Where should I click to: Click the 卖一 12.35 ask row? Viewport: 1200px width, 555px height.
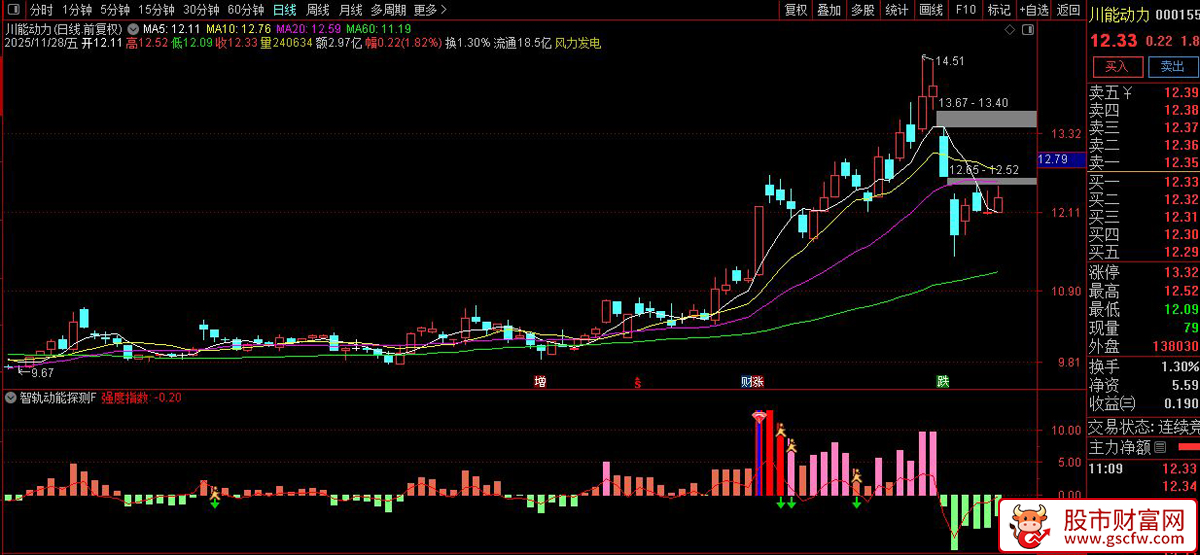pyautogui.click(x=1143, y=163)
